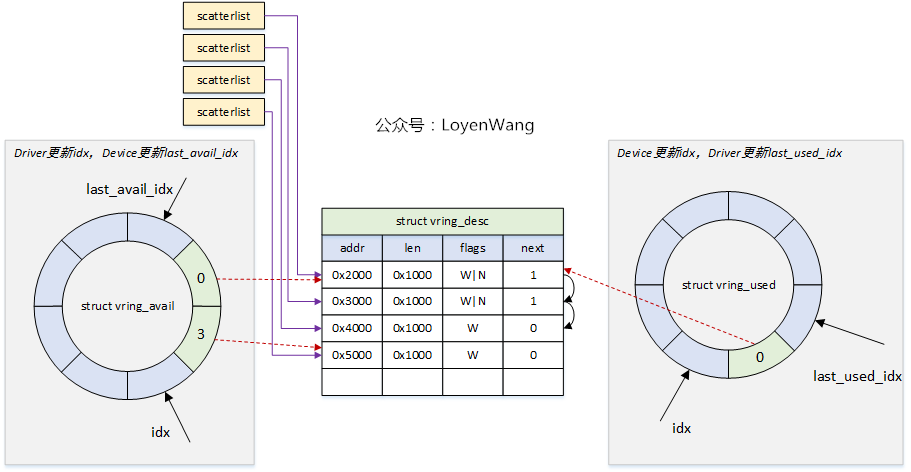Select the second scatterlist box from top
The image size is (911, 472).
tap(224, 47)
